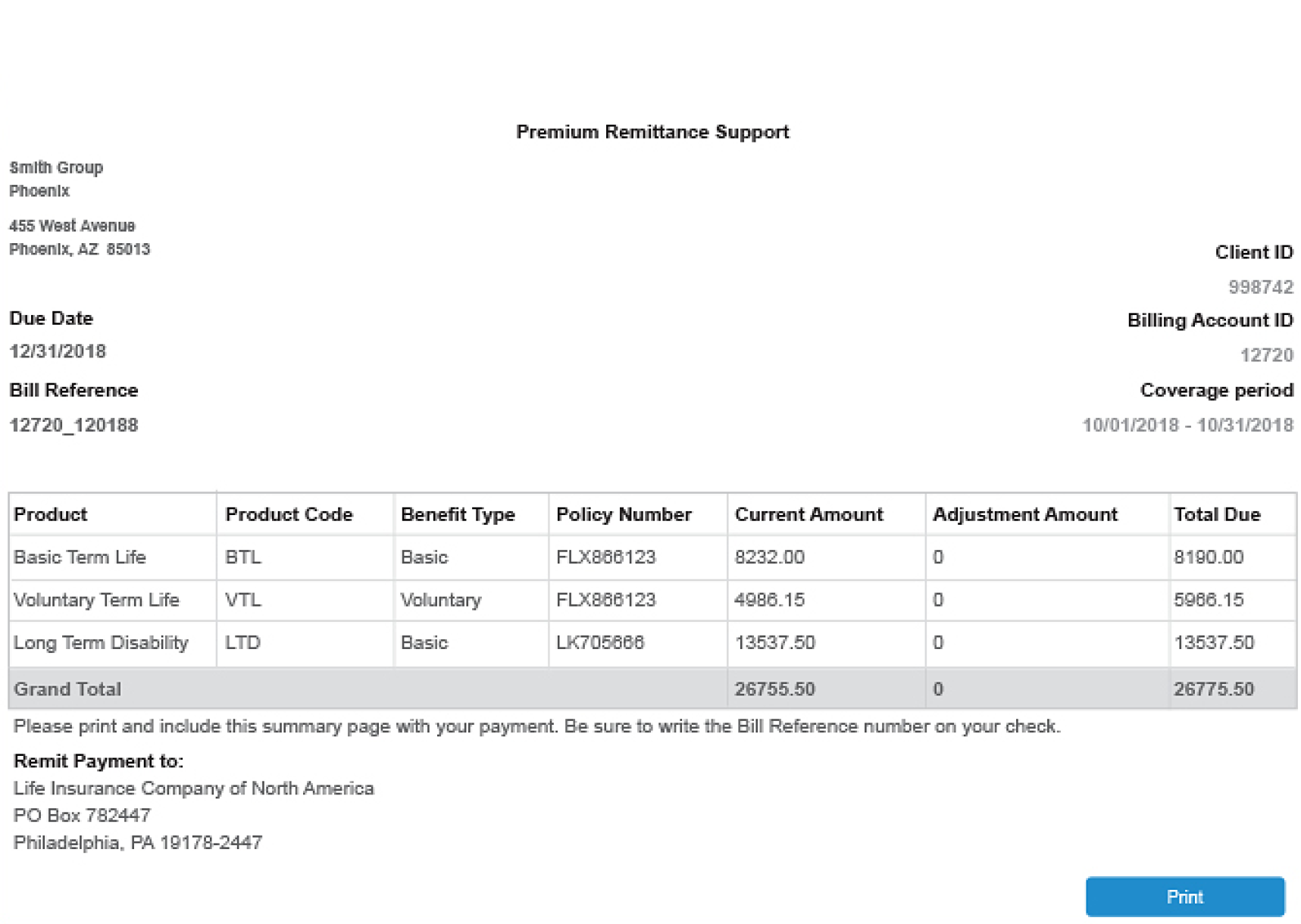The image size is (1301, 924).
Task: Select the Product column header
Action: [x=51, y=514]
